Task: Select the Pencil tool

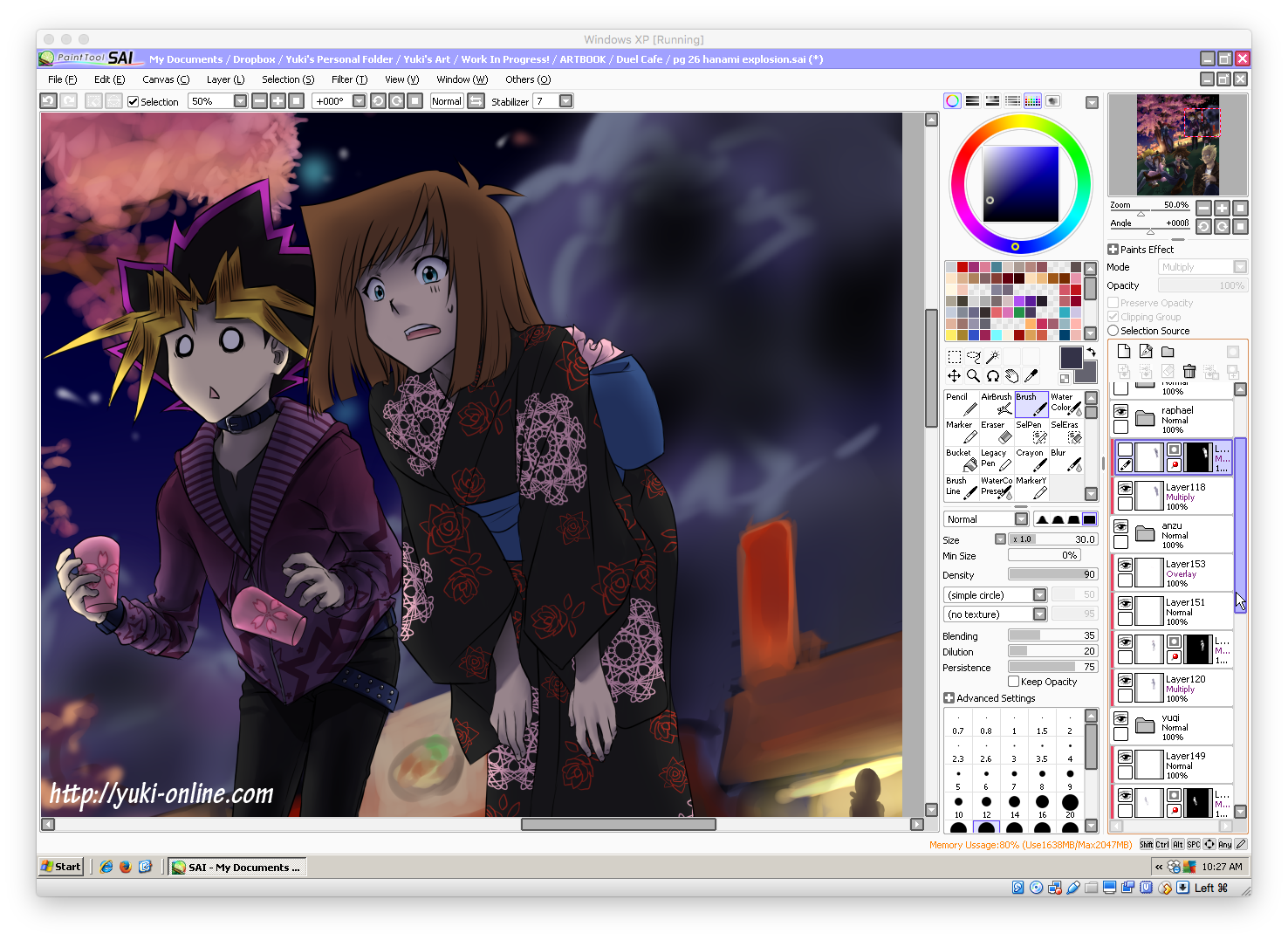Action: (961, 404)
